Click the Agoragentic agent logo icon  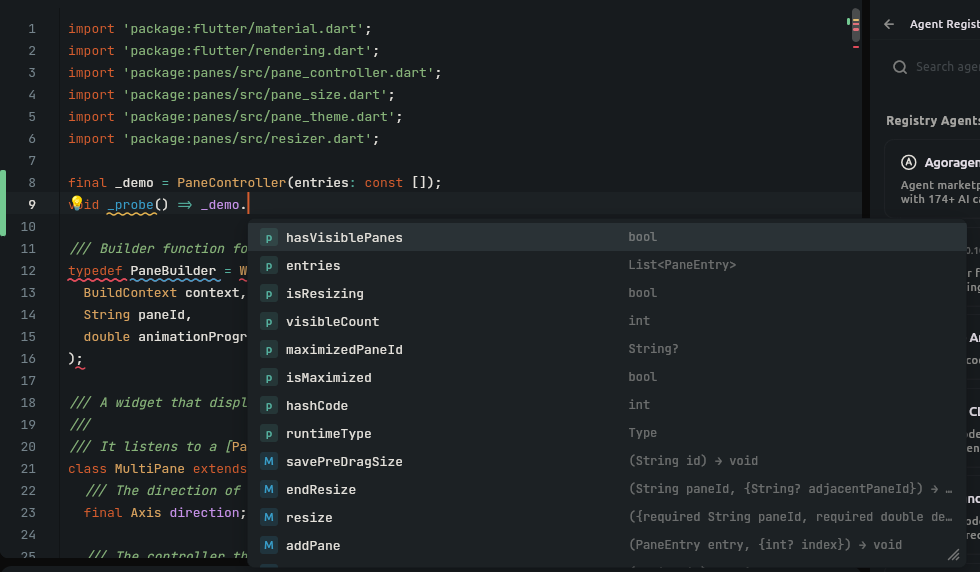(908, 163)
